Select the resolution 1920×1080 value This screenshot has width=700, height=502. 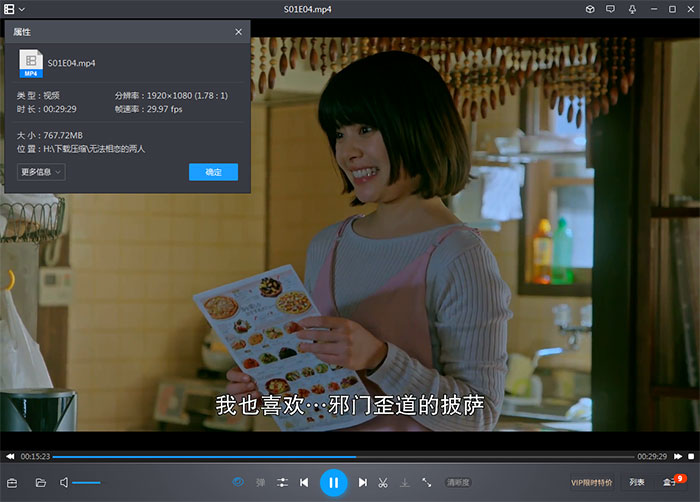coord(187,96)
